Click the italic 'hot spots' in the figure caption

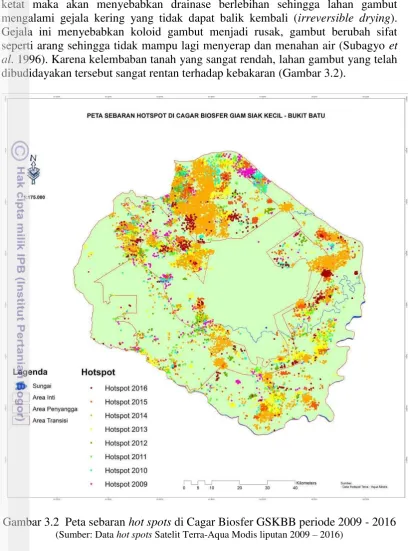click(150, 522)
